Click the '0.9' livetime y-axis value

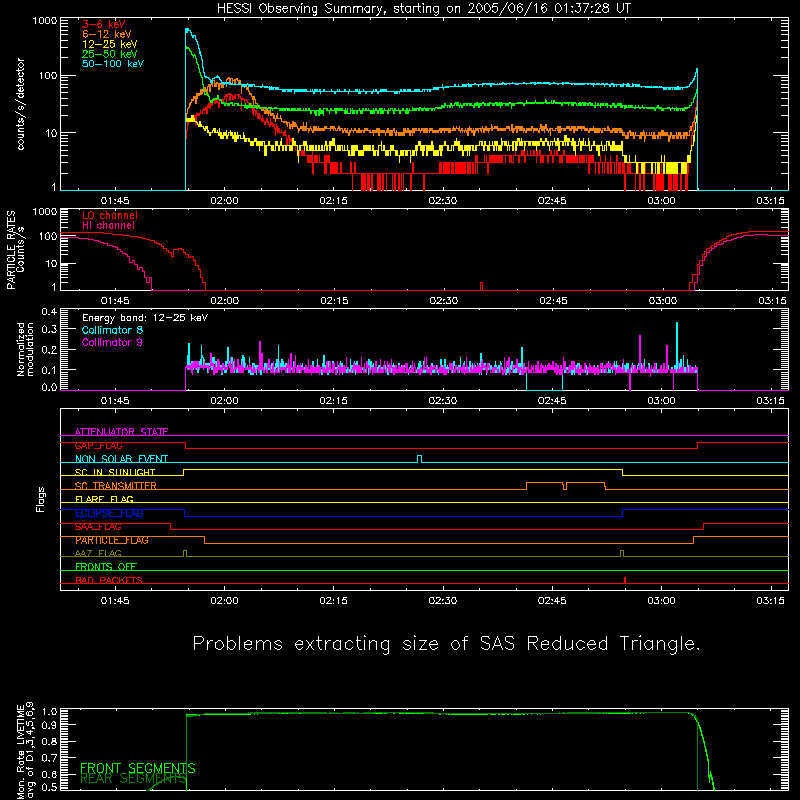(x=49, y=724)
